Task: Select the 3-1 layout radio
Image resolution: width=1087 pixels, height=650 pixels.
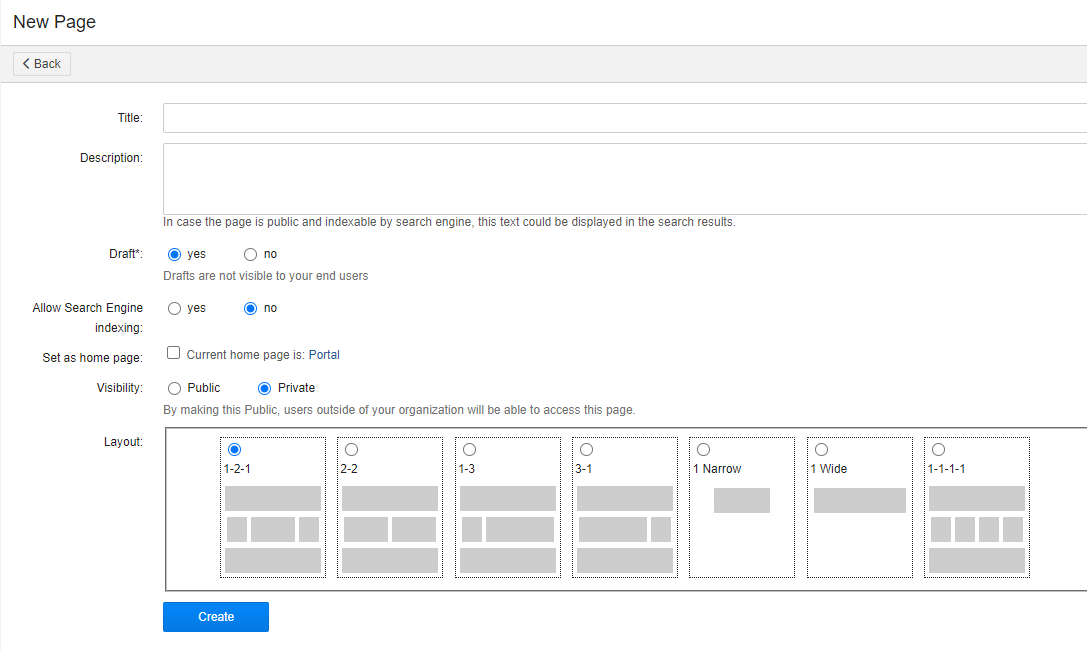Action: pos(586,450)
